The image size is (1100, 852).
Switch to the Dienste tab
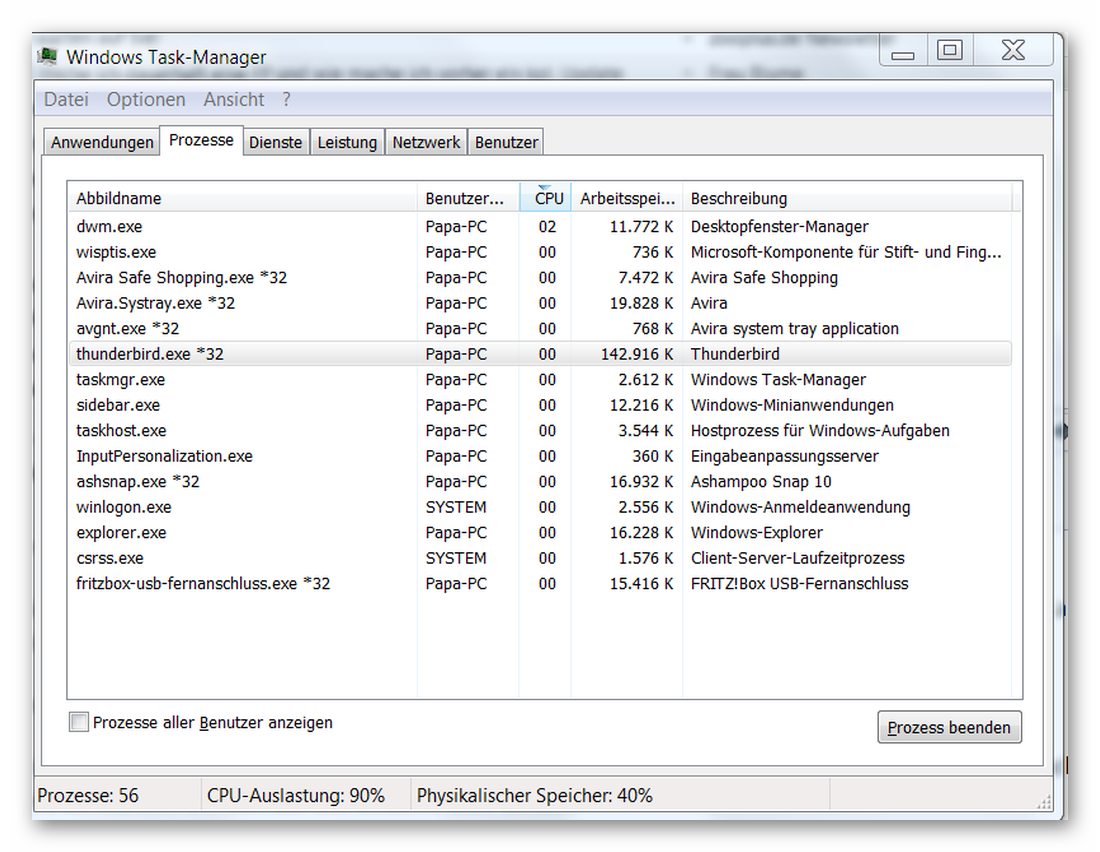click(x=276, y=142)
